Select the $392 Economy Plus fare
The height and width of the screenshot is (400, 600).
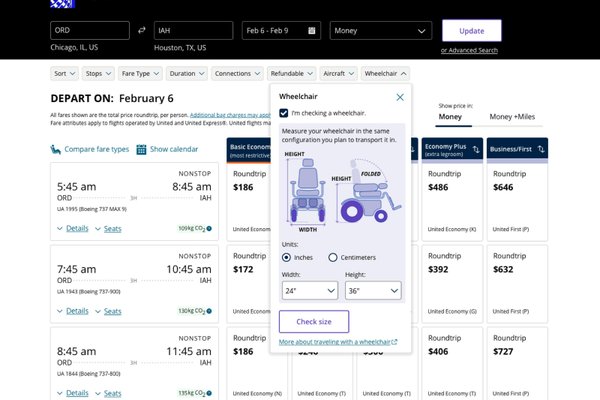452,284
